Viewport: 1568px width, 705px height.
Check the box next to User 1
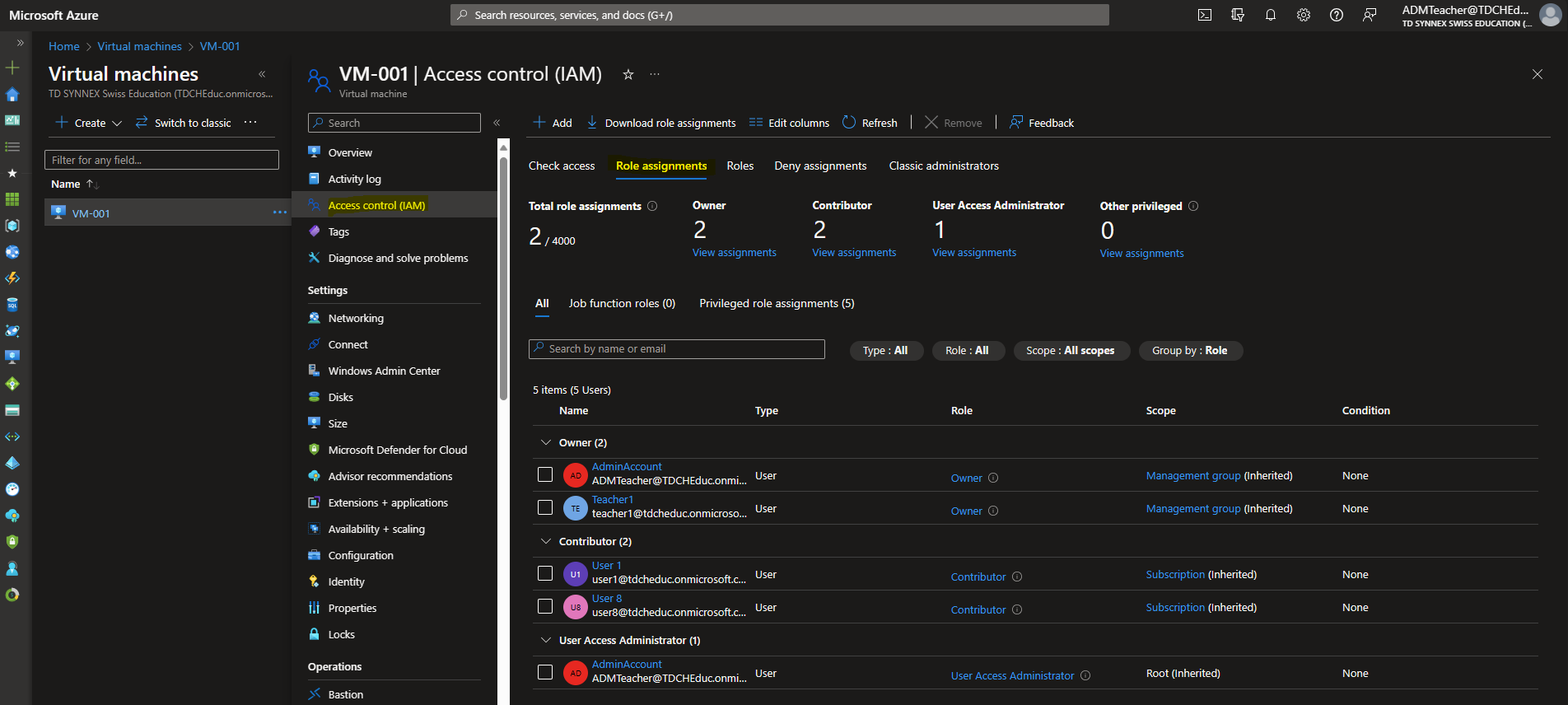tap(545, 573)
